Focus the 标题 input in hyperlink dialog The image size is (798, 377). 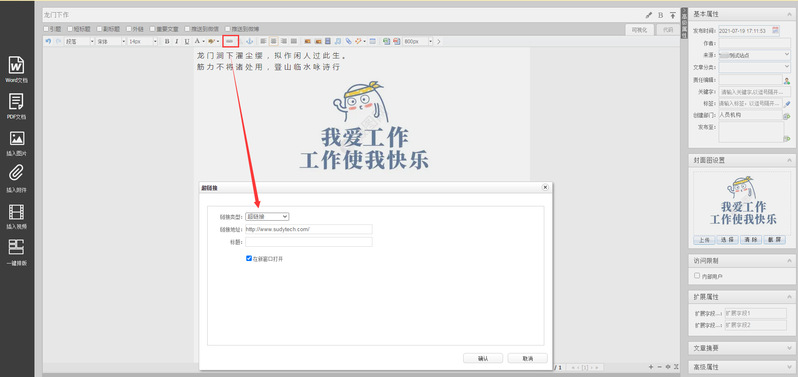click(308, 242)
